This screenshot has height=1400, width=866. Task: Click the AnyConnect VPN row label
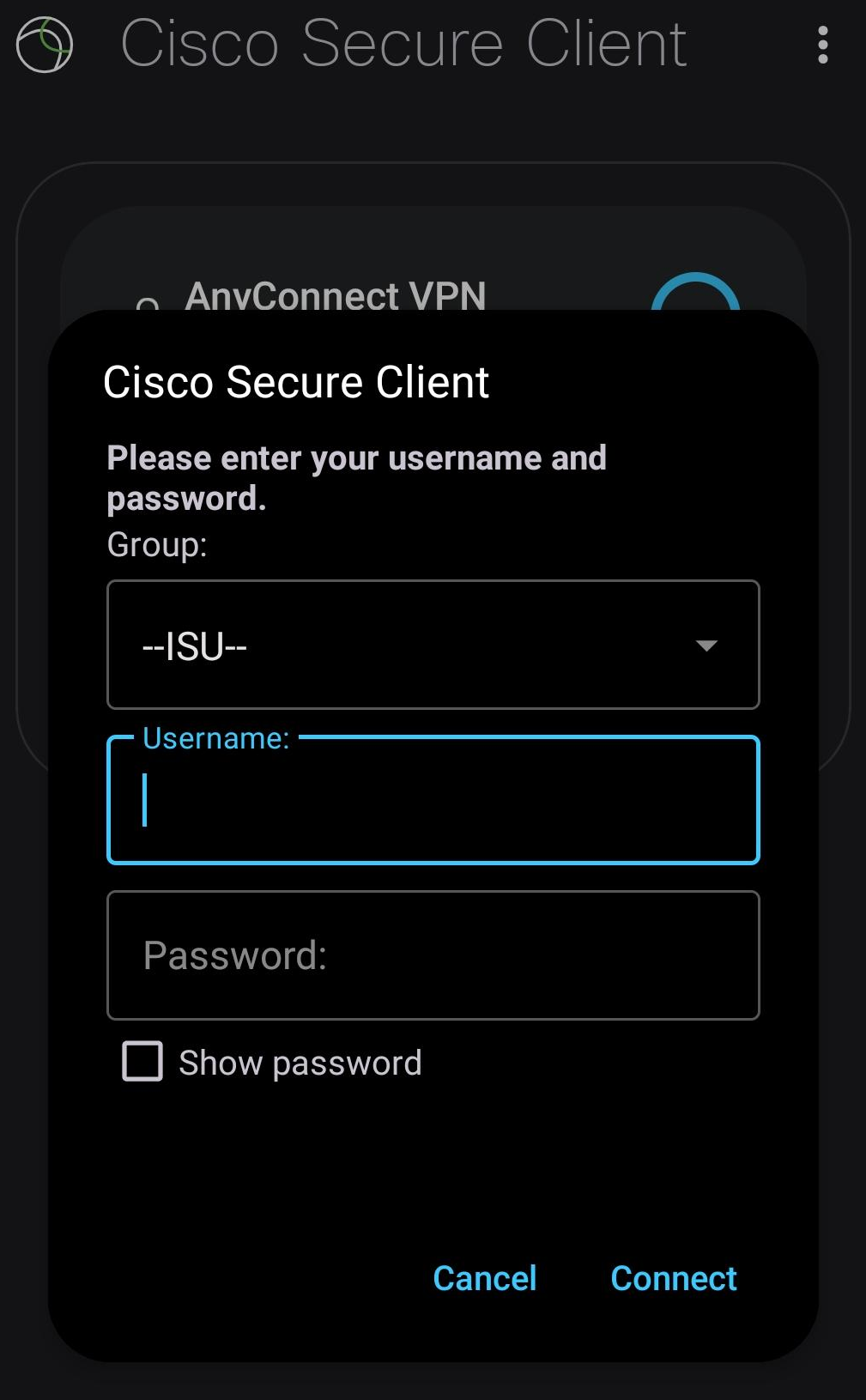pos(336,296)
